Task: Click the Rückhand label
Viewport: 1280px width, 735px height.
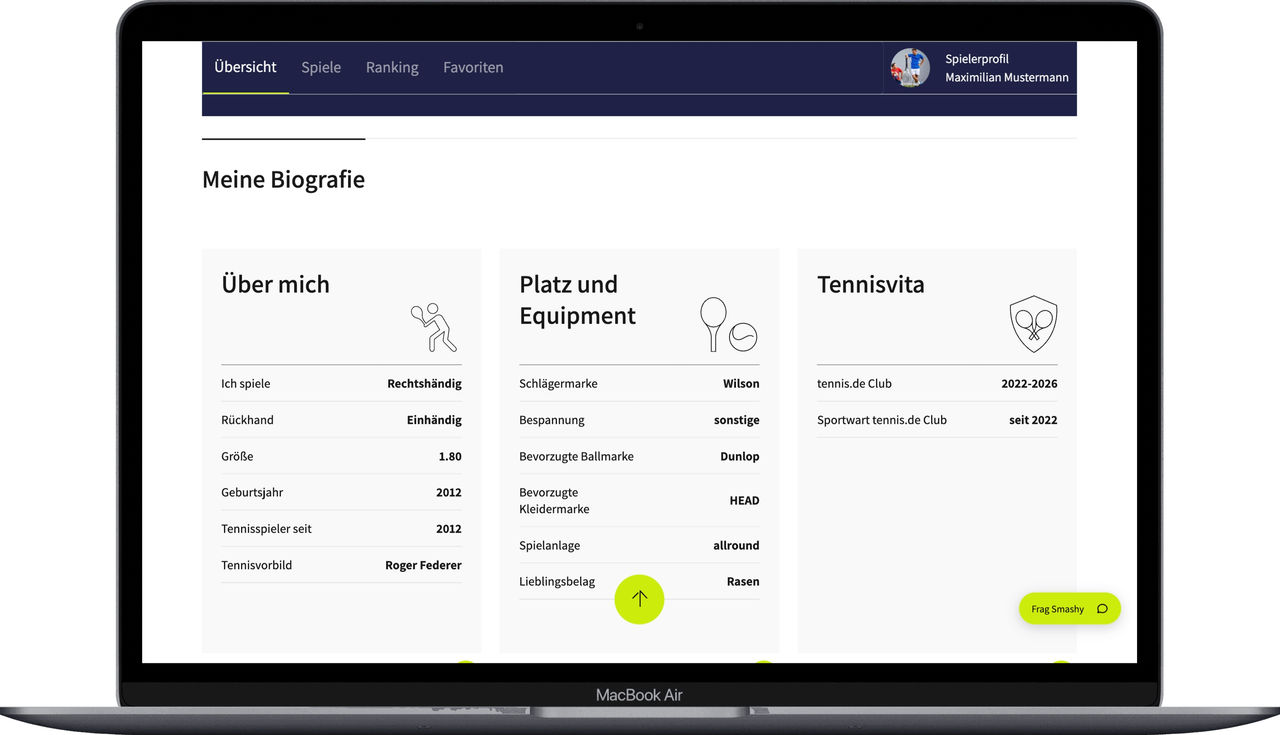Action: (247, 420)
